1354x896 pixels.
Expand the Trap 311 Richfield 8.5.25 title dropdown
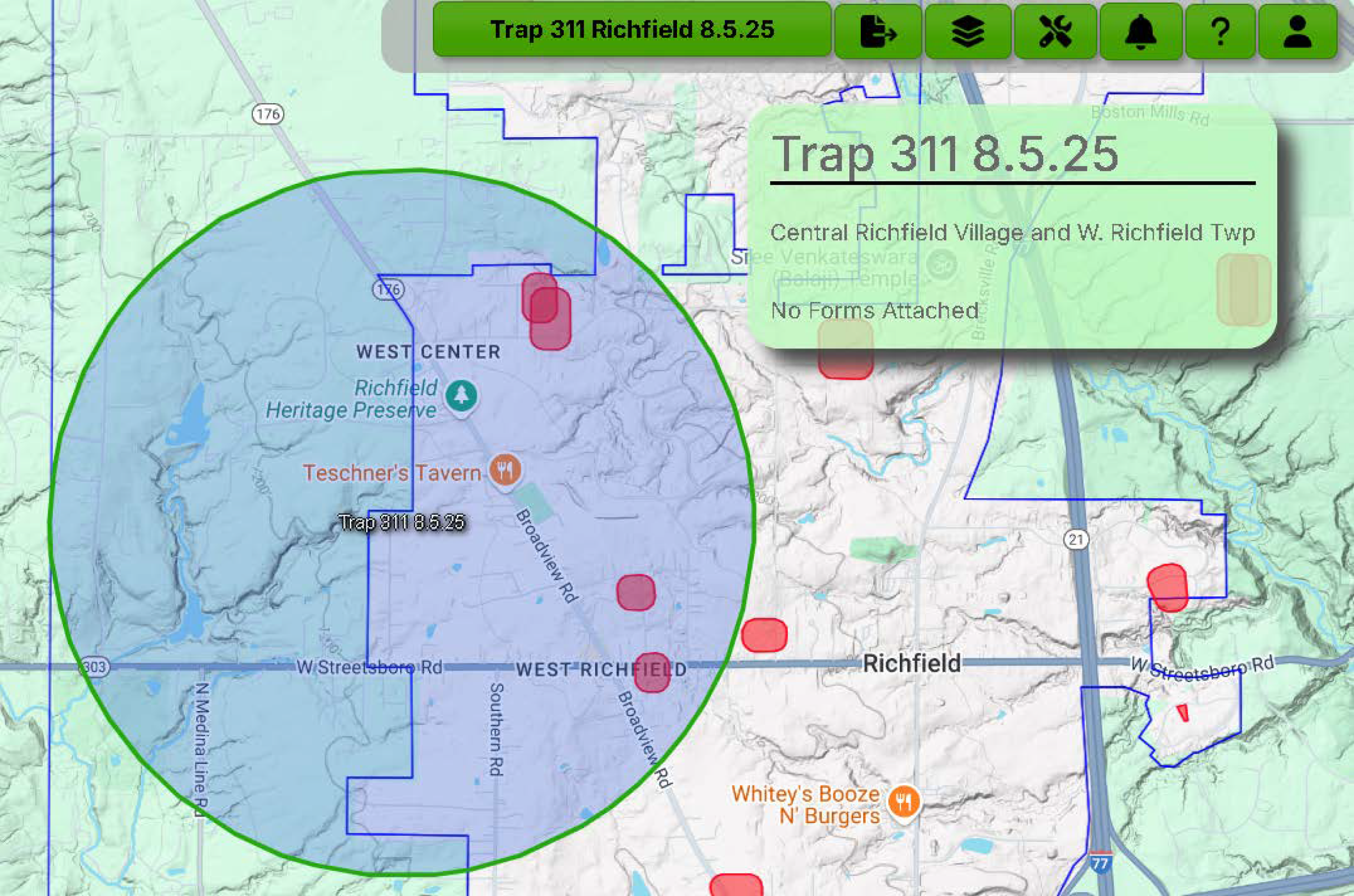634,31
